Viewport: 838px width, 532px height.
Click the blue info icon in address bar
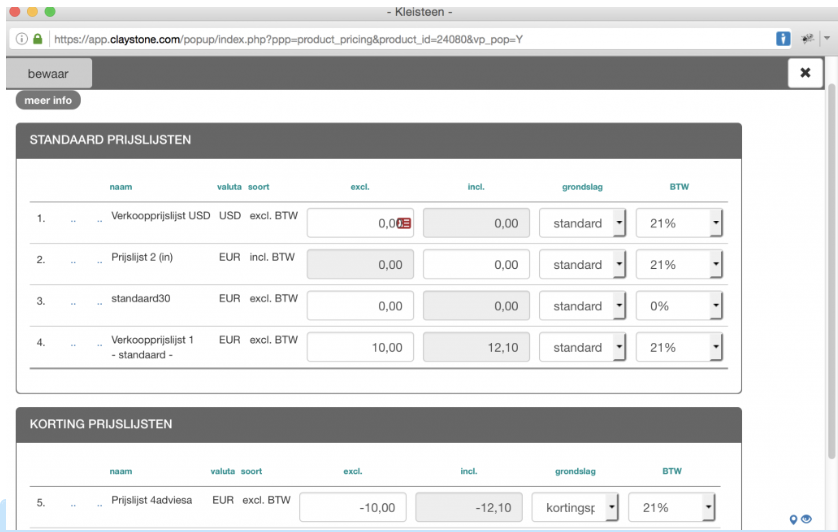click(783, 39)
